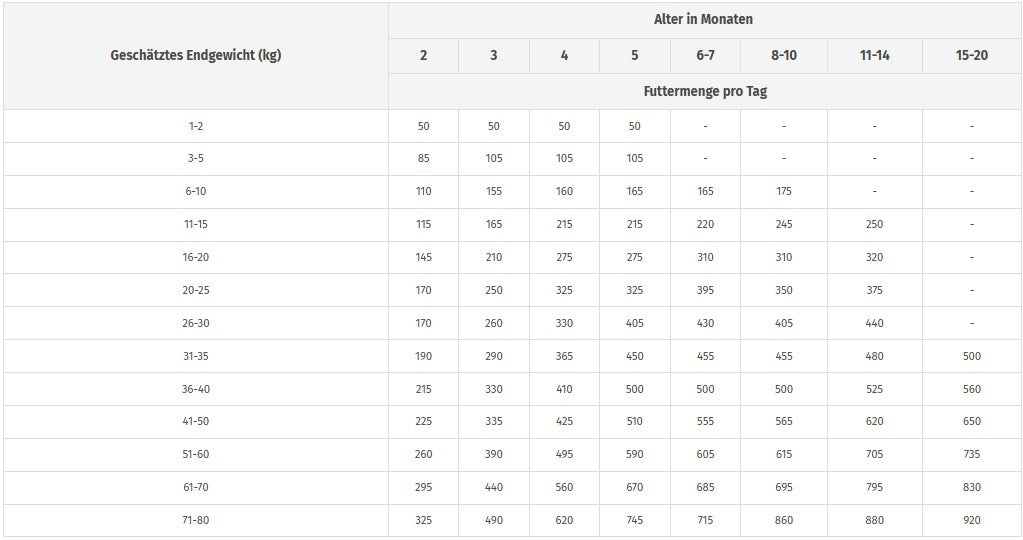1023x540 pixels.
Task: Select the weight row label '16-20'
Action: coord(196,257)
